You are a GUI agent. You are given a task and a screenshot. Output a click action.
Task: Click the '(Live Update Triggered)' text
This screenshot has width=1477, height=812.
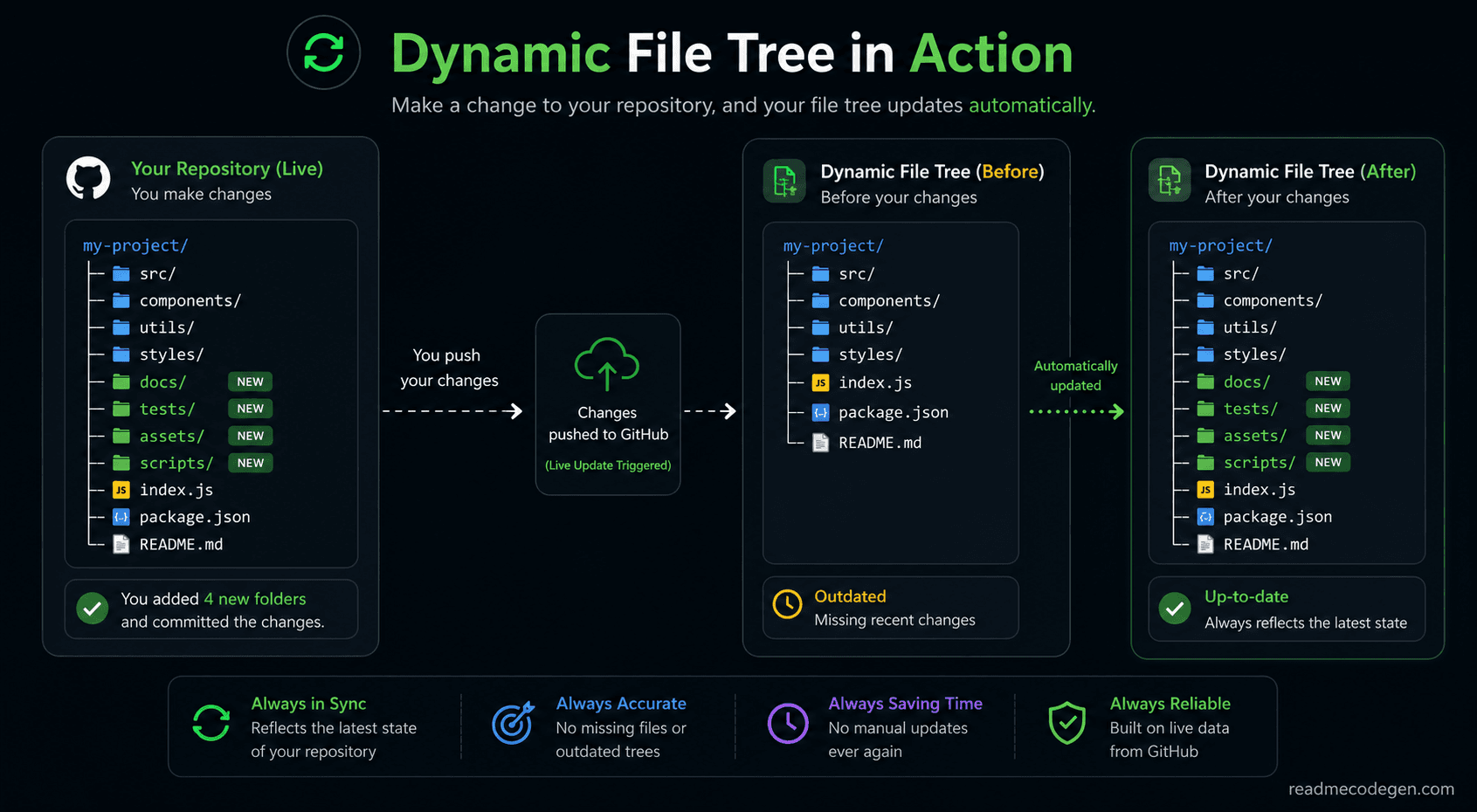click(x=608, y=465)
